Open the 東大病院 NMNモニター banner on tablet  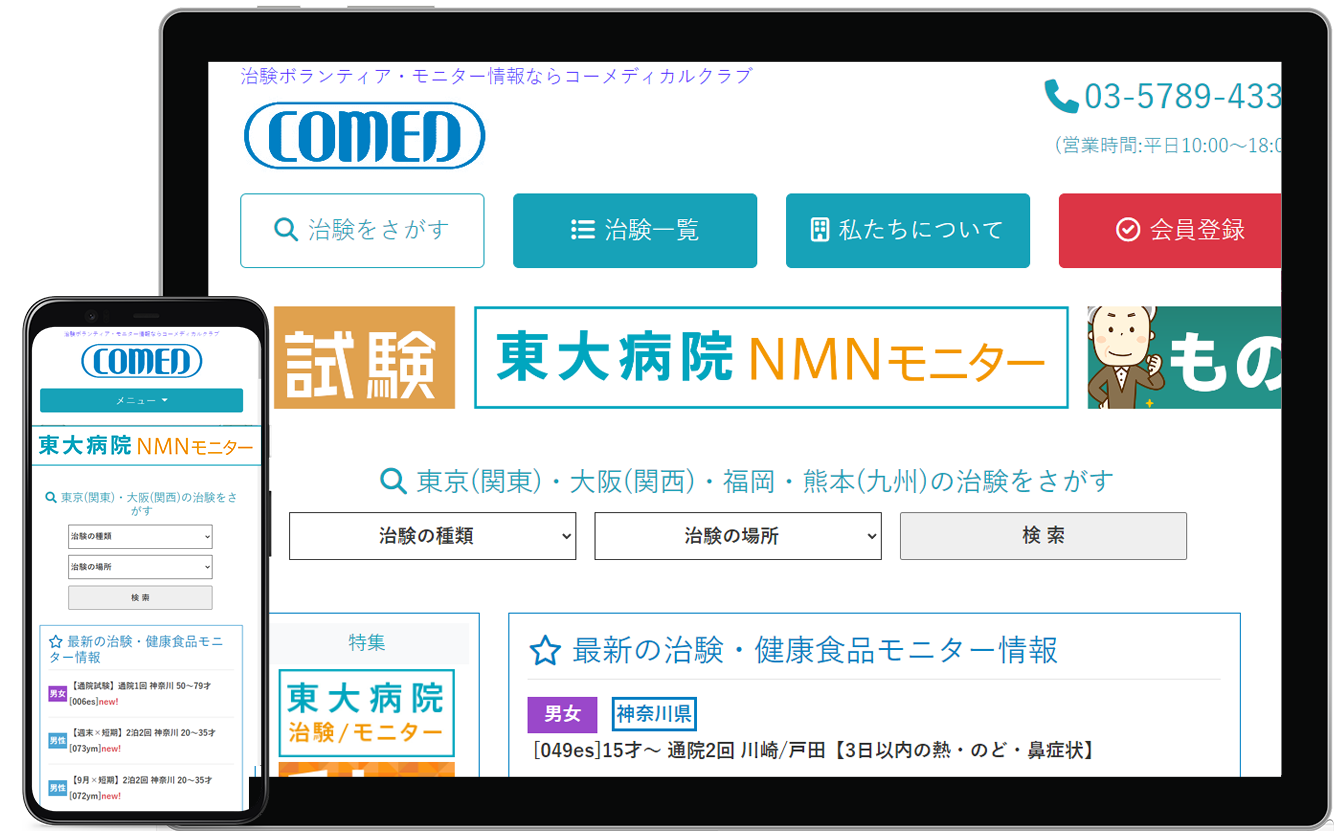pyautogui.click(x=770, y=358)
